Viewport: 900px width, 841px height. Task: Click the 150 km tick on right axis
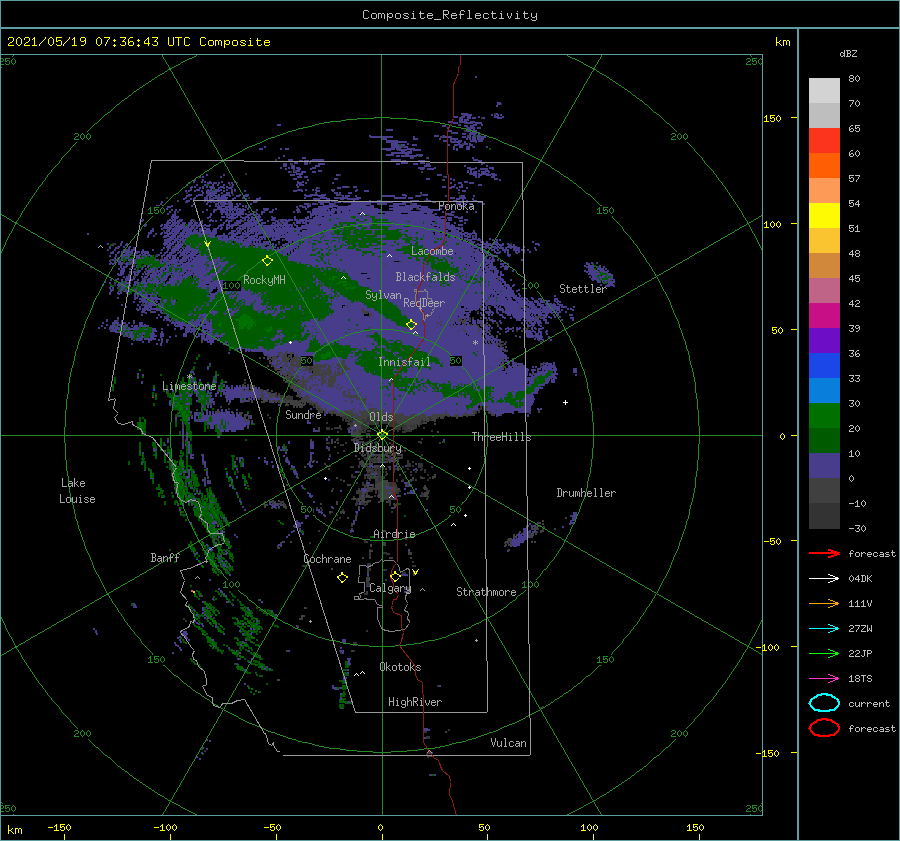click(772, 118)
